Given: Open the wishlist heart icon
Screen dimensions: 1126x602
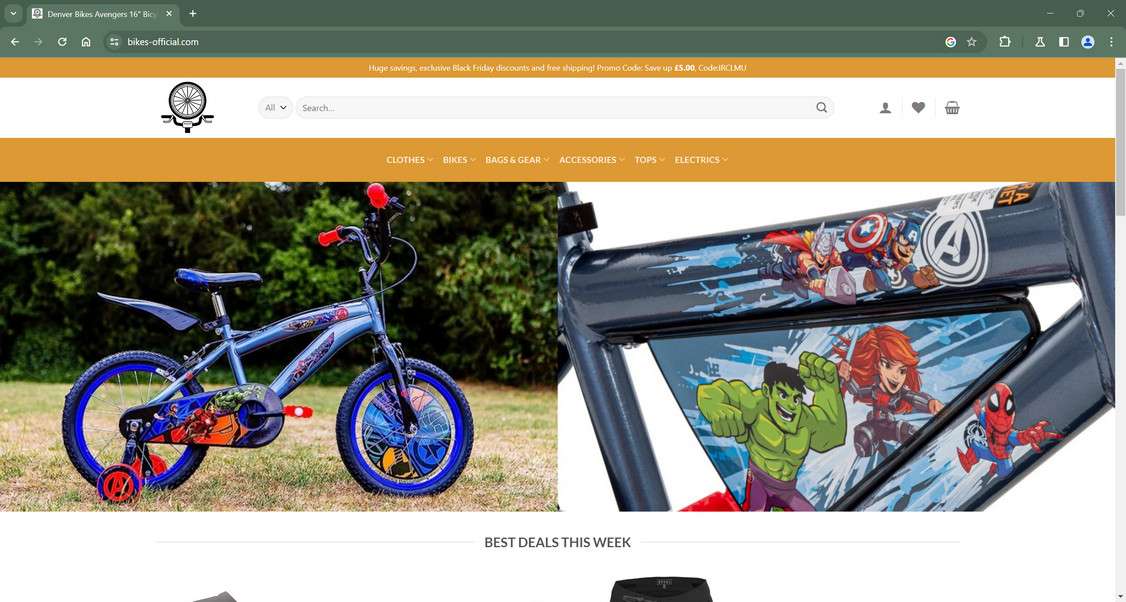Looking at the screenshot, I should (x=918, y=108).
